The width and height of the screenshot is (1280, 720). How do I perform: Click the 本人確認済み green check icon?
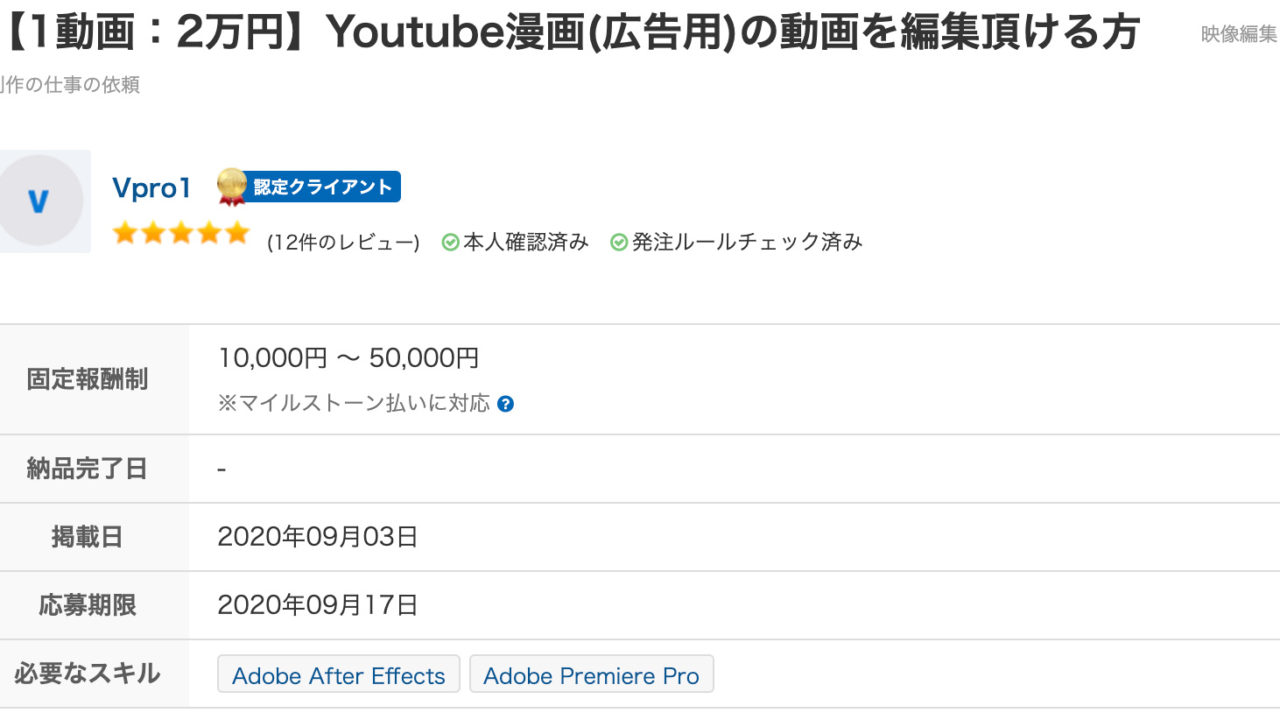coord(451,242)
